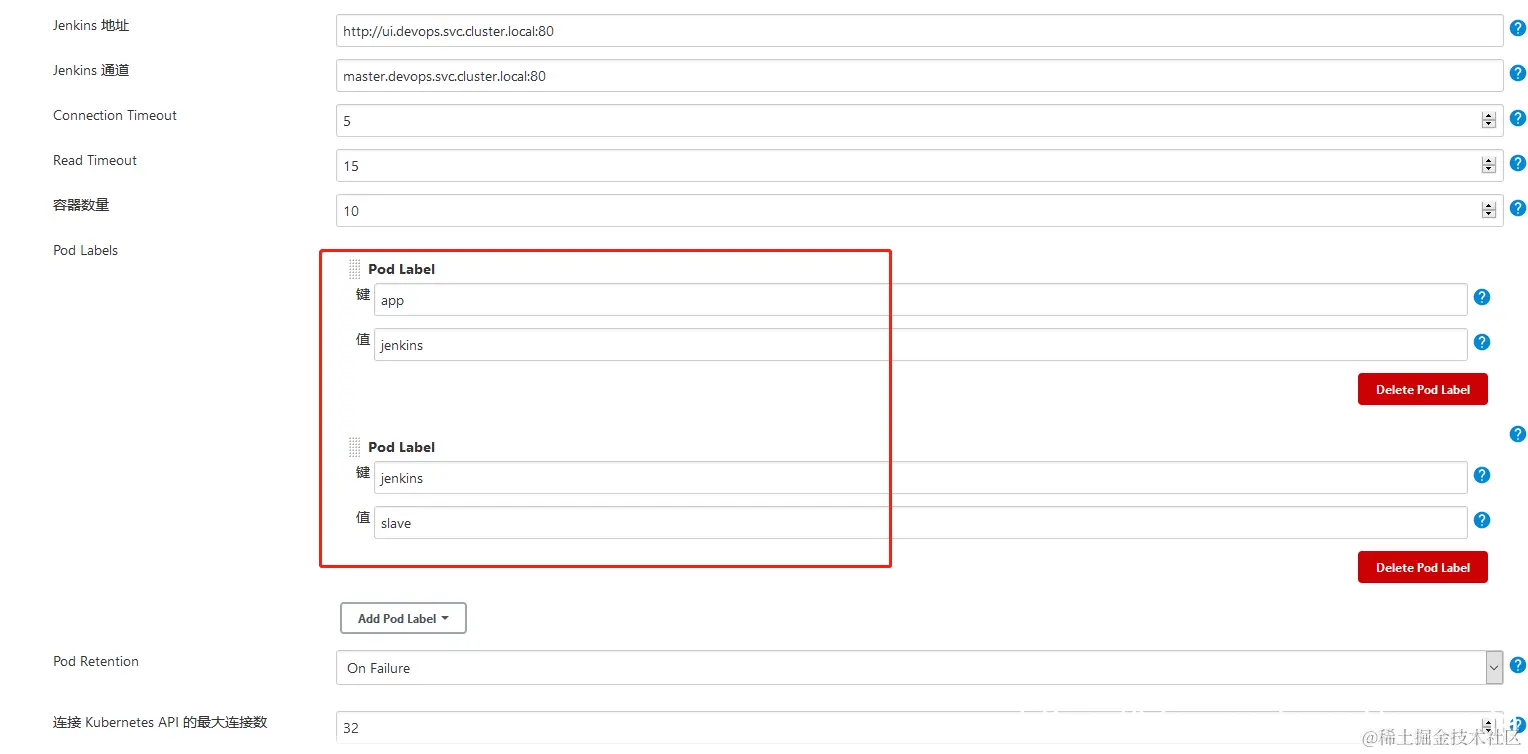Click the key field containing jenkins
The width and height of the screenshot is (1528, 754).
pos(921,478)
